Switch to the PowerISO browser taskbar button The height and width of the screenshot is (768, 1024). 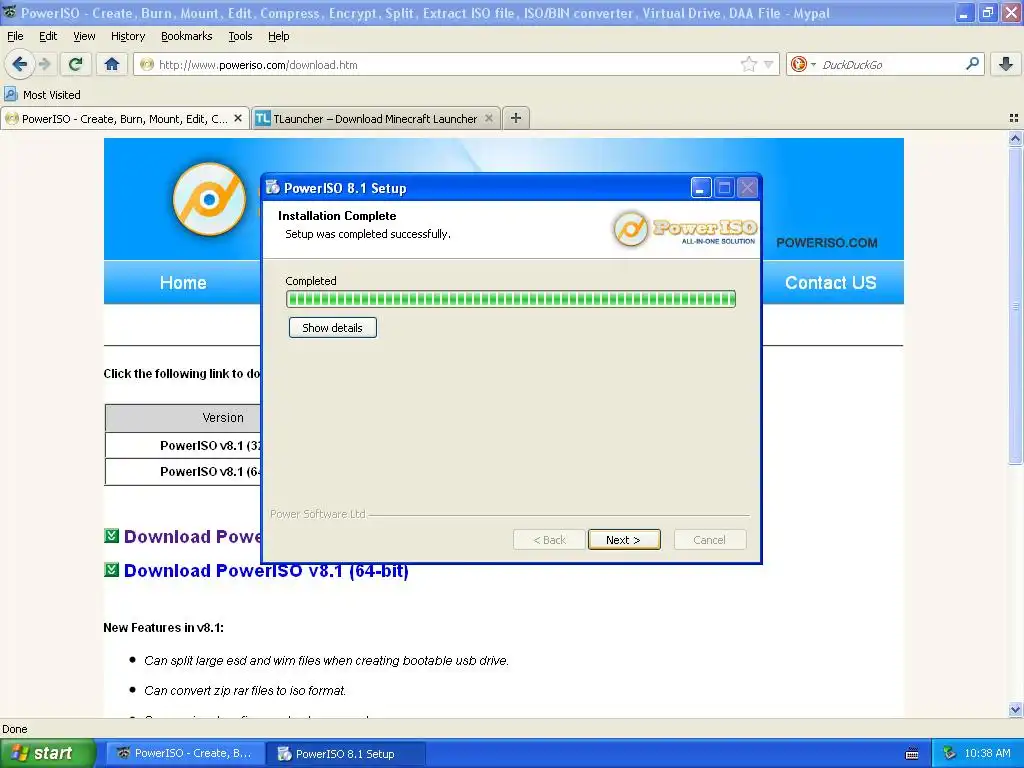click(185, 753)
